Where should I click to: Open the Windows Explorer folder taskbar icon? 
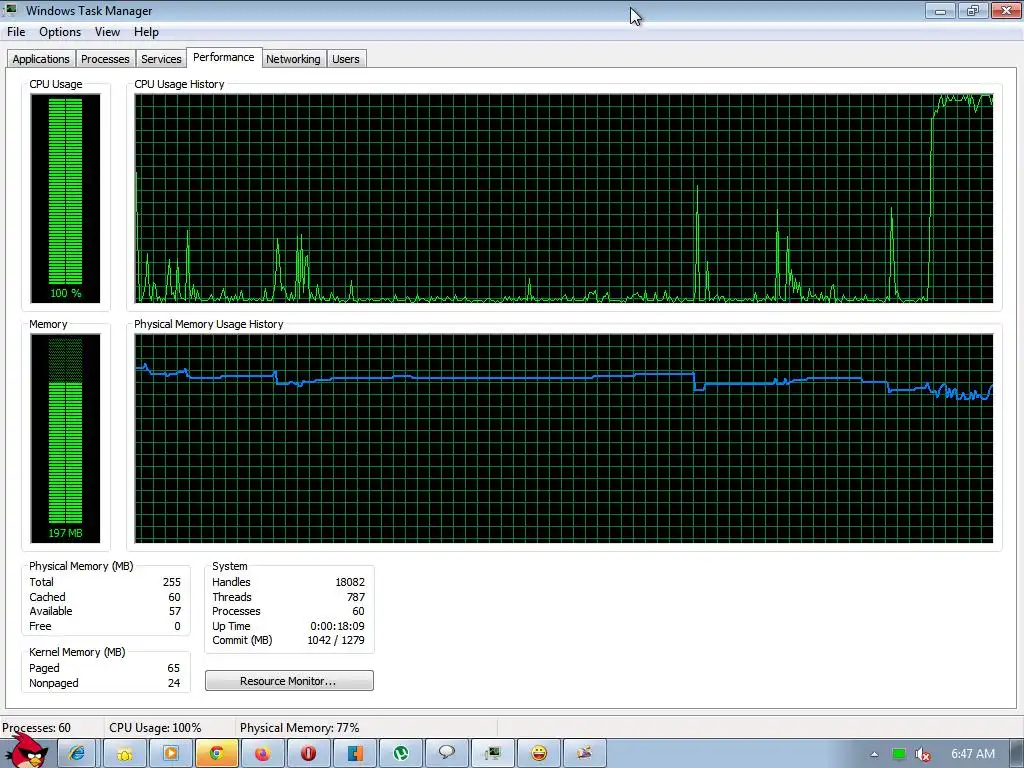point(124,754)
